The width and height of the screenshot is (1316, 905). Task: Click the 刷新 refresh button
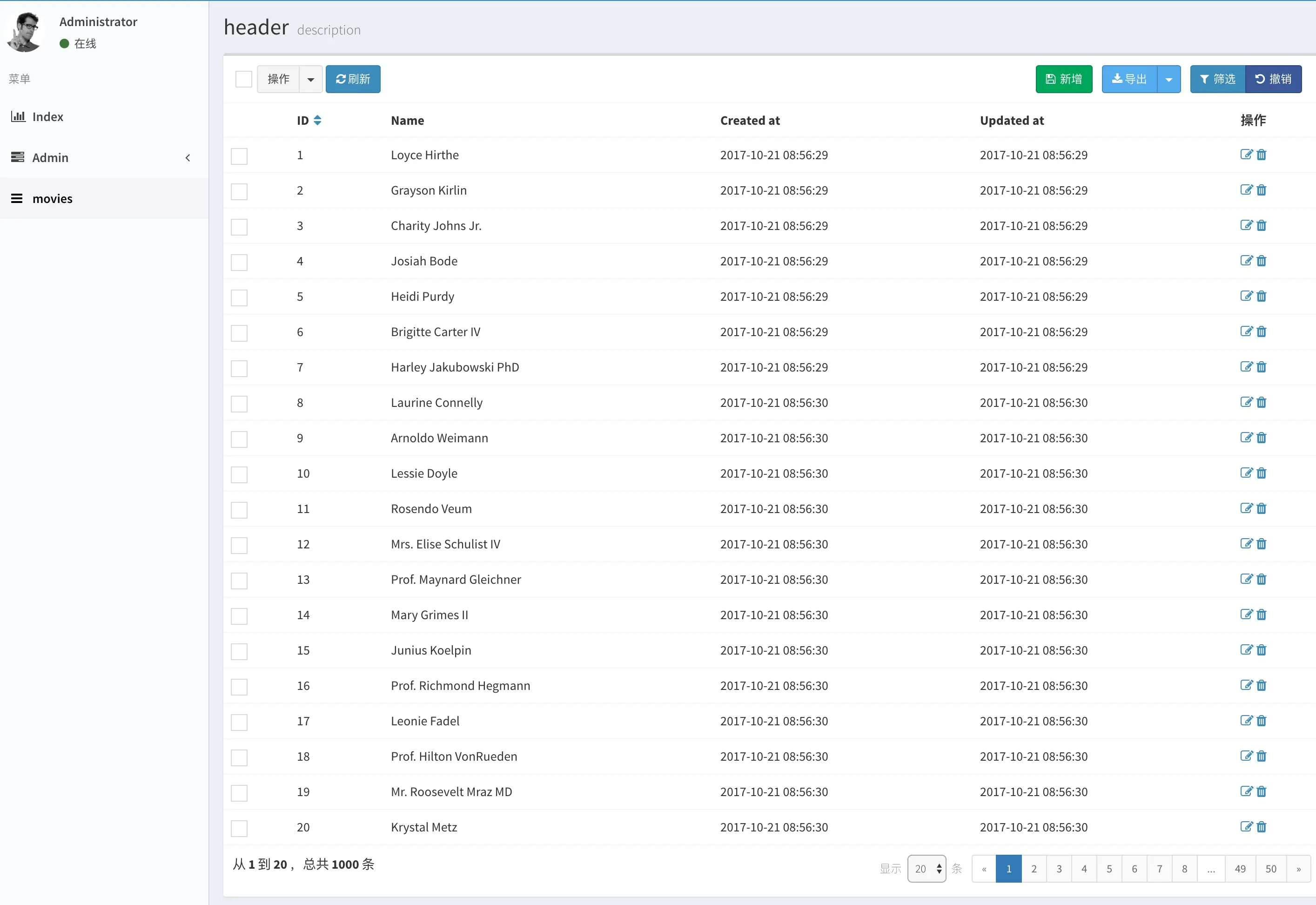point(353,80)
